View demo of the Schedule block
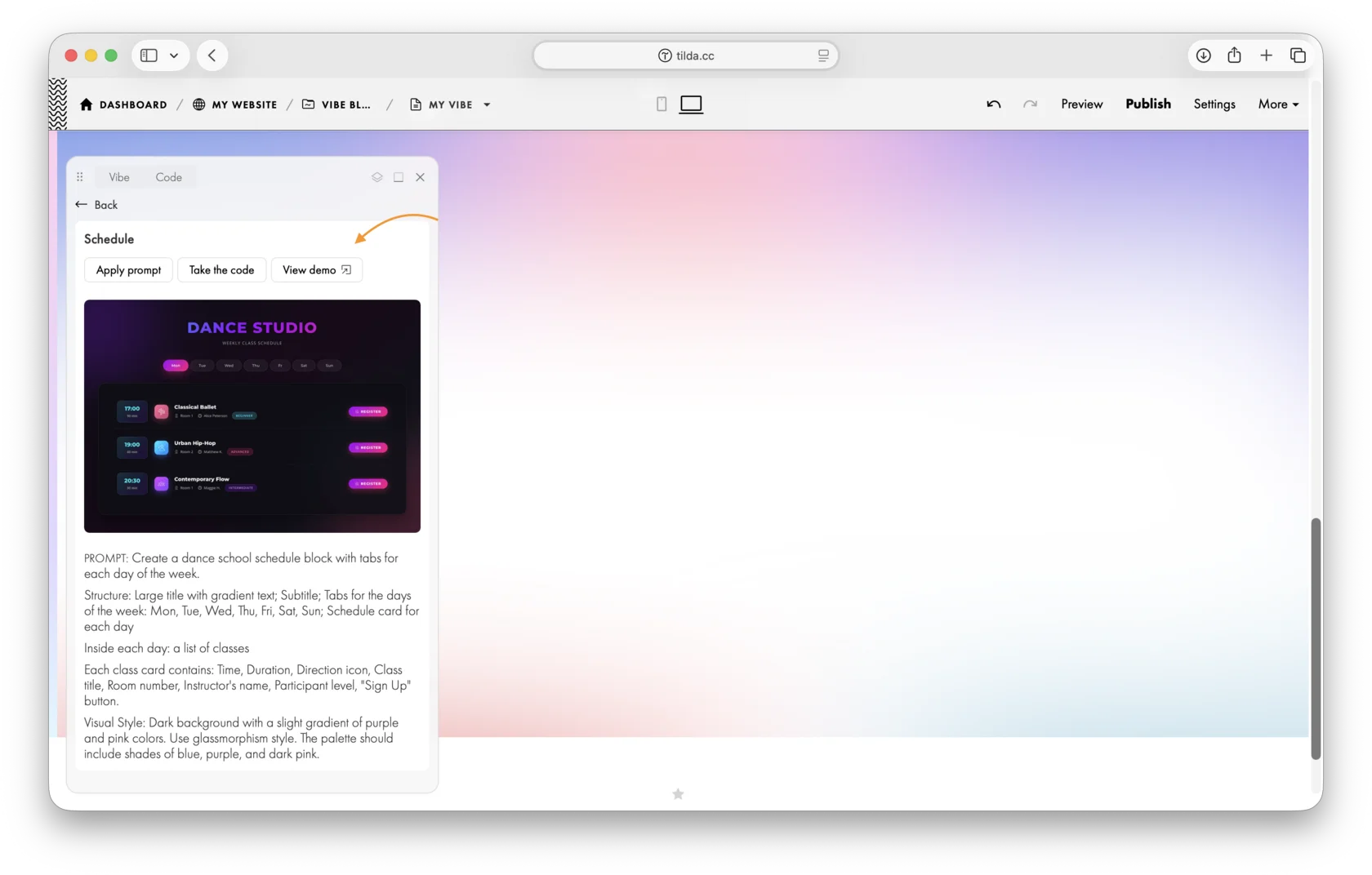 coord(316,270)
